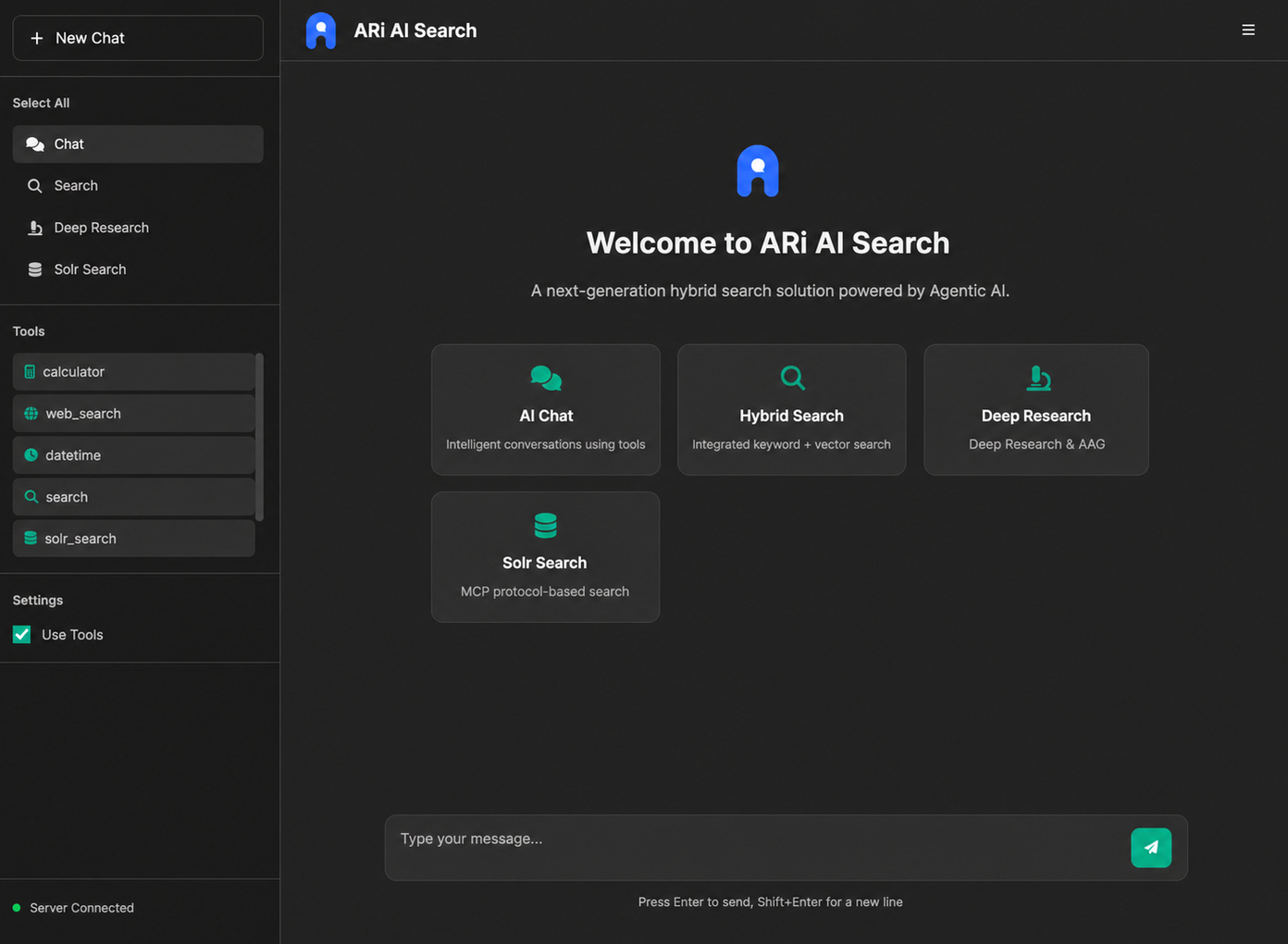Open the AI Chat card

[546, 410]
